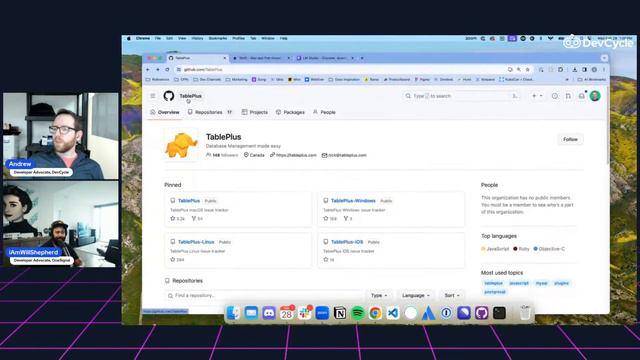640x360 pixels.
Task: Expand the Language filter dropdown
Action: pos(416,295)
